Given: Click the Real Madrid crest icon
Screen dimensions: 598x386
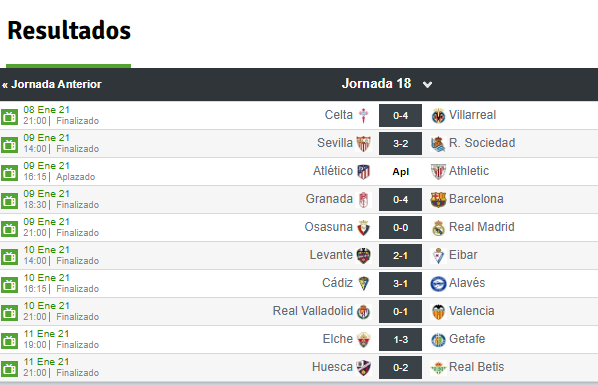Looking at the screenshot, I should click(438, 228).
